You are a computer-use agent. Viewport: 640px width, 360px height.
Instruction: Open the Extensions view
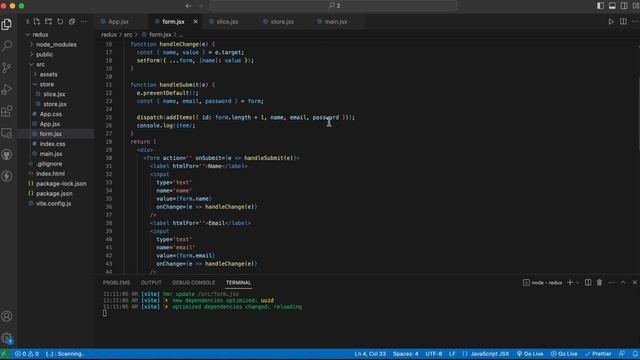pos(7,111)
